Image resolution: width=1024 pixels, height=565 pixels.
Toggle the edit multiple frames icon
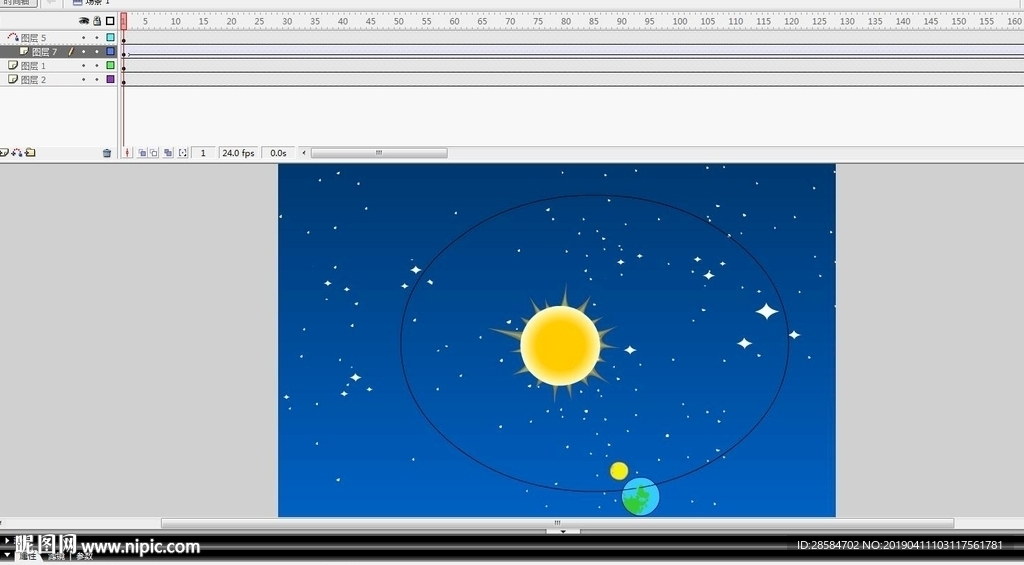168,153
